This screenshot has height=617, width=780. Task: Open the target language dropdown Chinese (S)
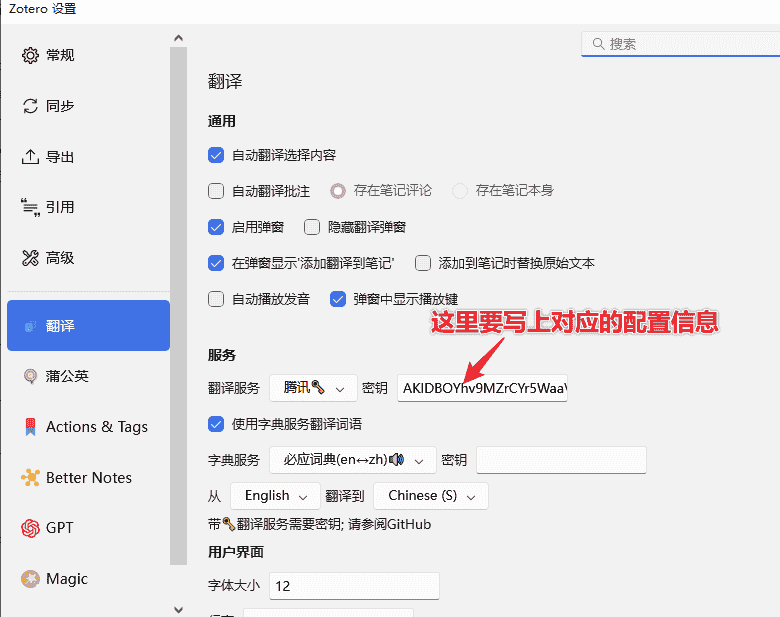coord(431,496)
